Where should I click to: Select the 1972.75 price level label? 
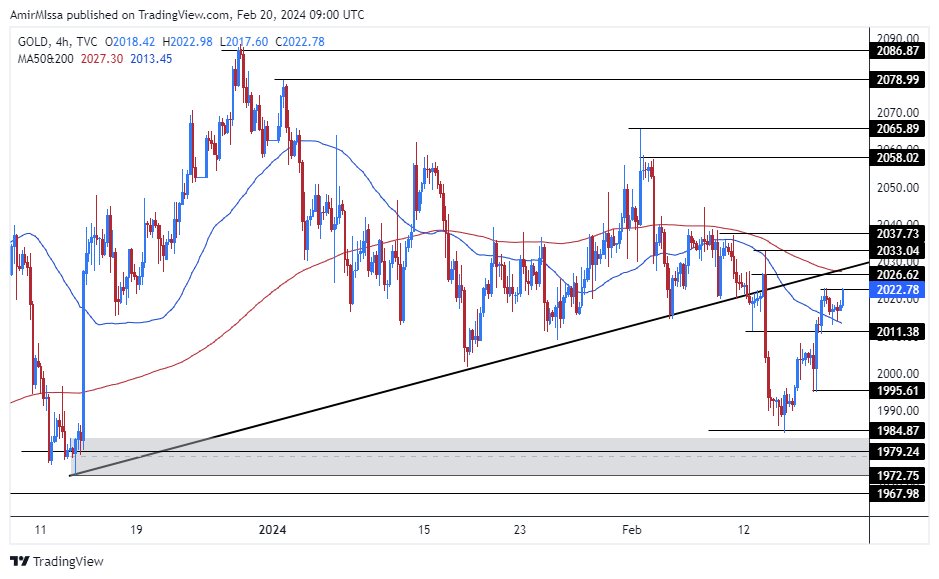click(897, 476)
